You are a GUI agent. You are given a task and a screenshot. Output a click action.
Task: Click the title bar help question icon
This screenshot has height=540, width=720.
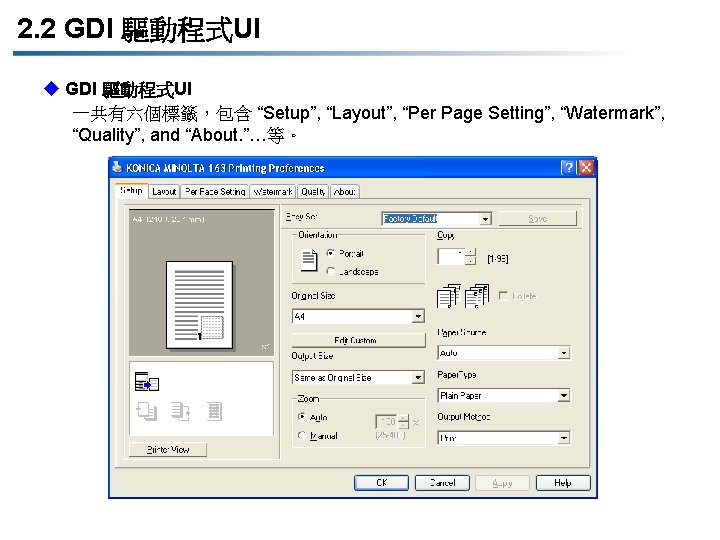click(568, 168)
